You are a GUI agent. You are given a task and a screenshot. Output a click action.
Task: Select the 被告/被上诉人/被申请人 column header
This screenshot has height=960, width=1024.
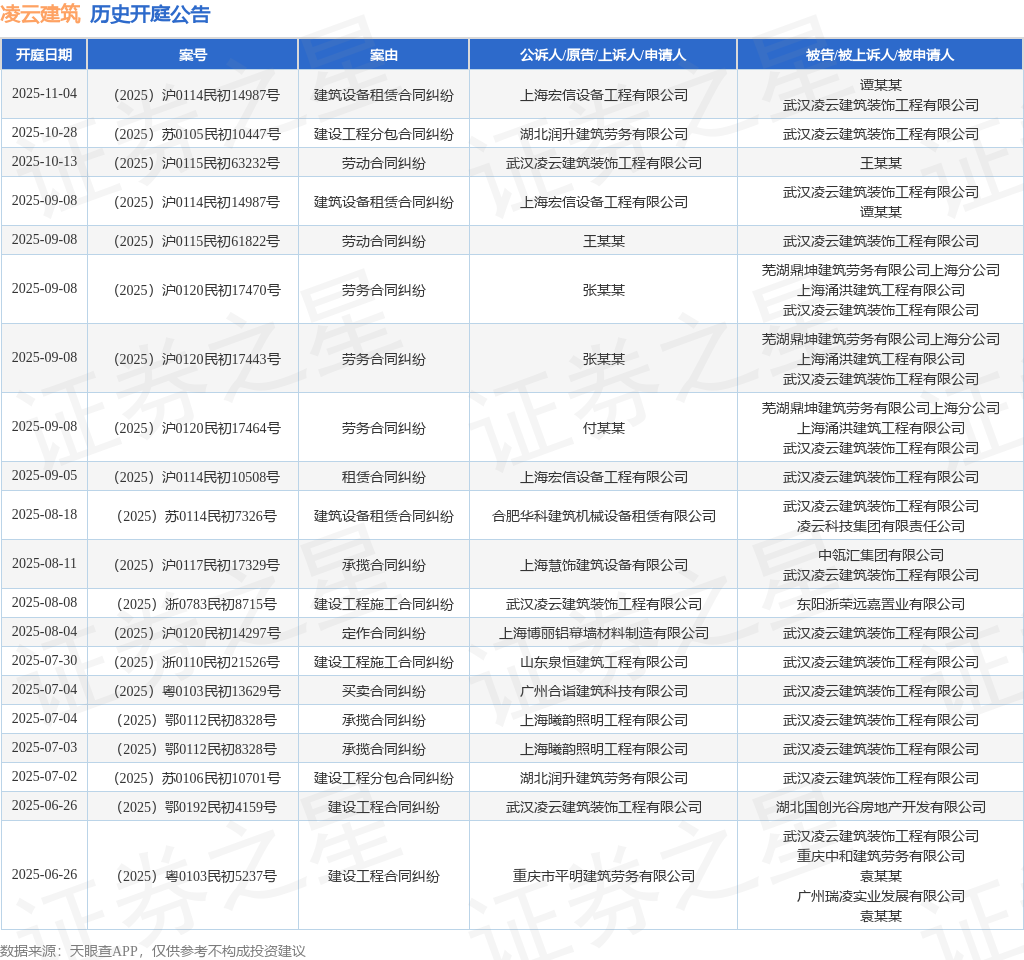click(x=880, y=55)
